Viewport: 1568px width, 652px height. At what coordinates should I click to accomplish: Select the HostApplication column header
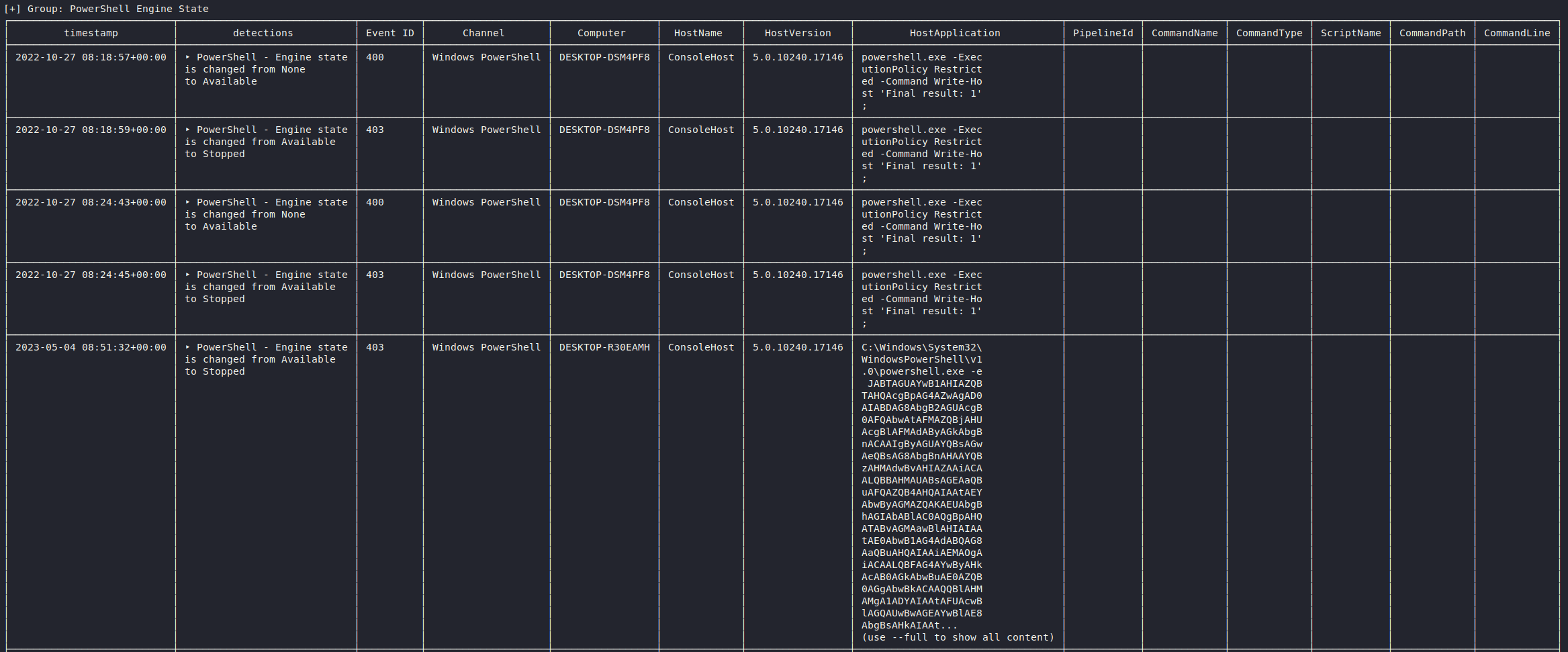[x=954, y=33]
